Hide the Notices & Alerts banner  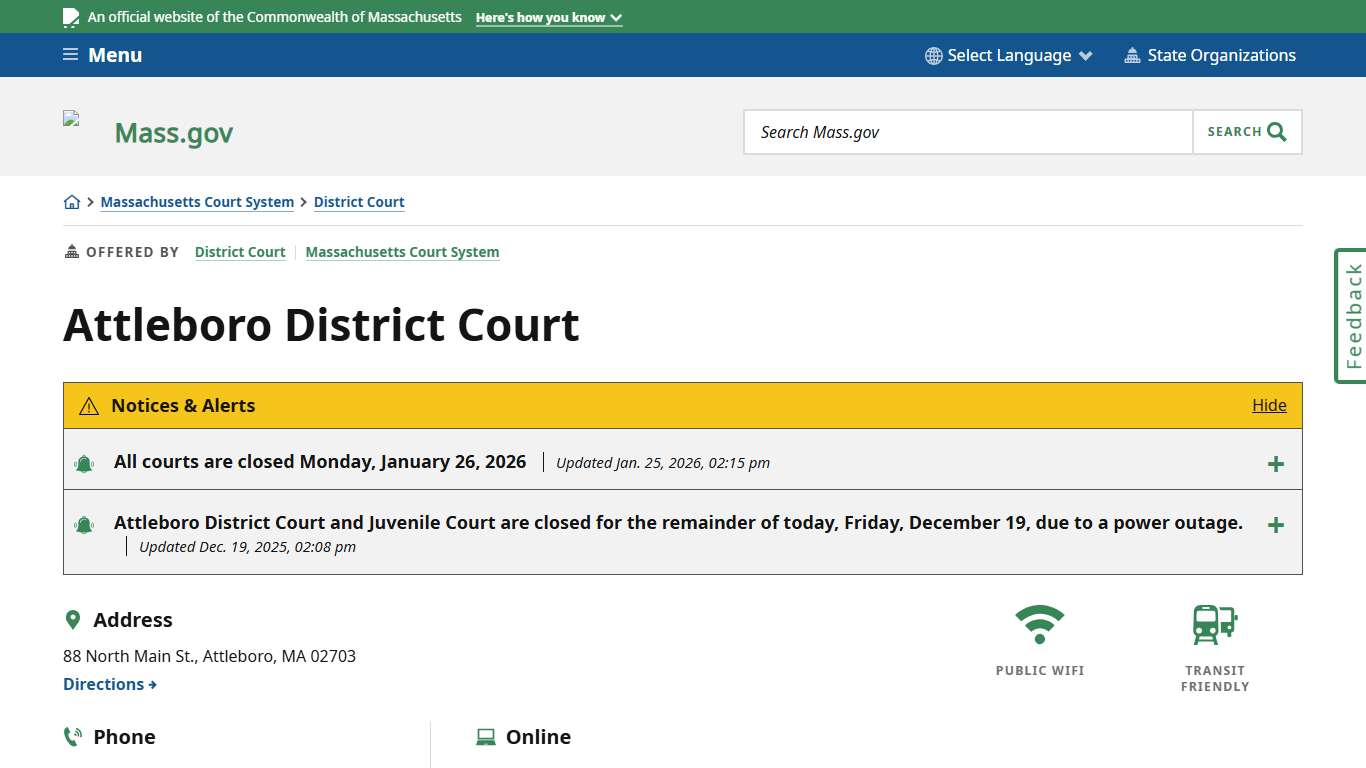pos(1268,405)
